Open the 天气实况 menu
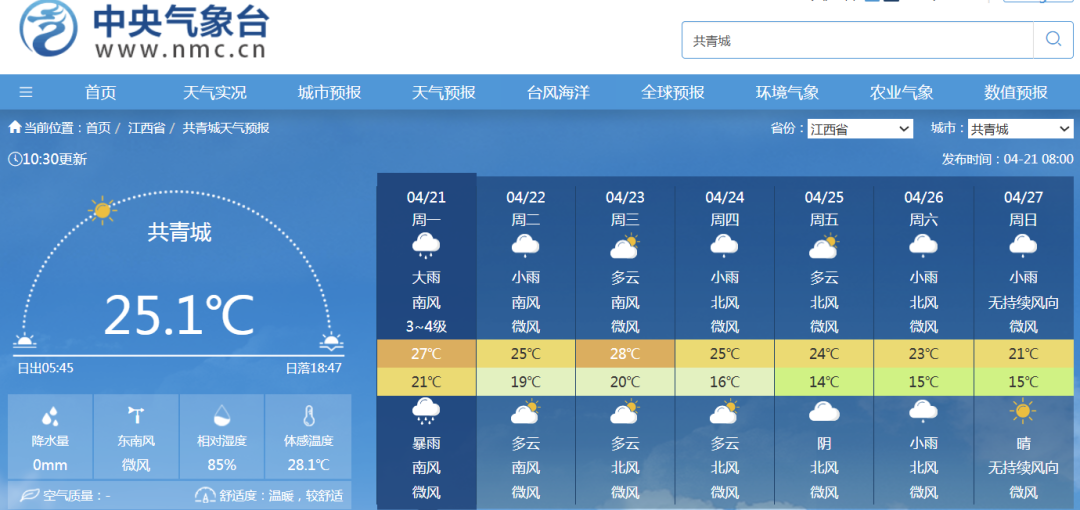The width and height of the screenshot is (1080, 510). (x=214, y=92)
